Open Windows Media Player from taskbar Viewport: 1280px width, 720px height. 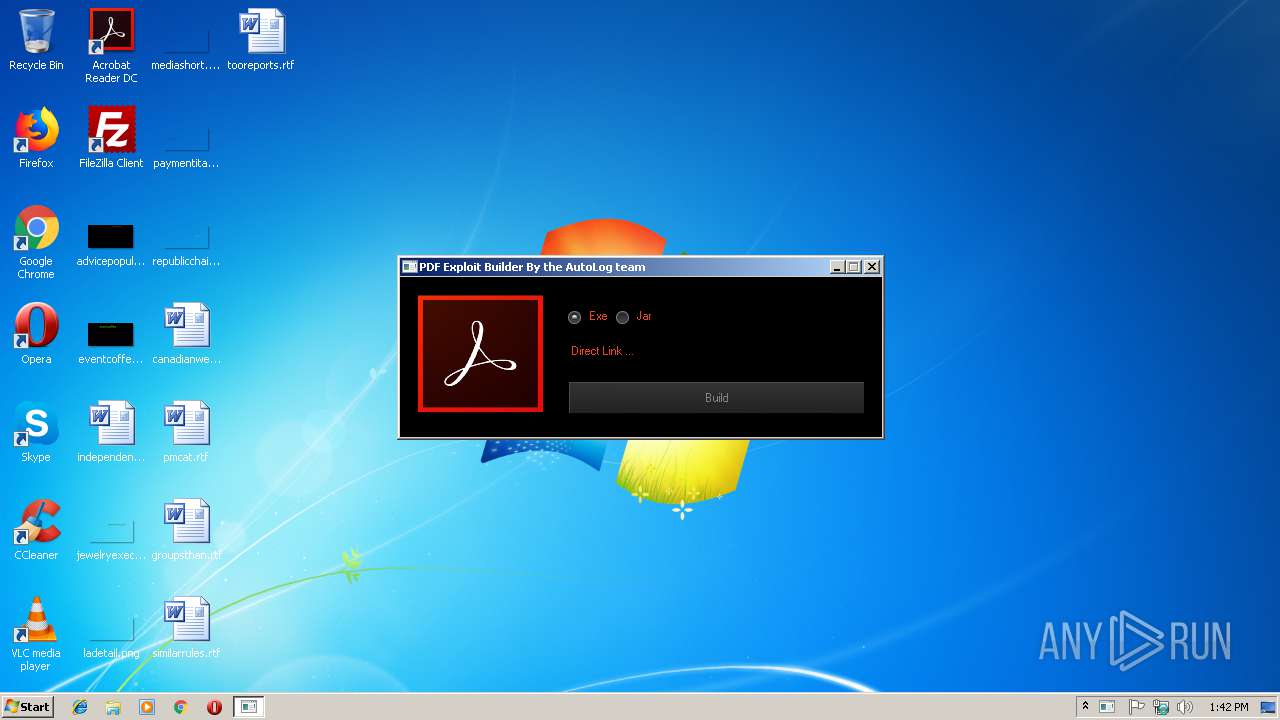(147, 707)
